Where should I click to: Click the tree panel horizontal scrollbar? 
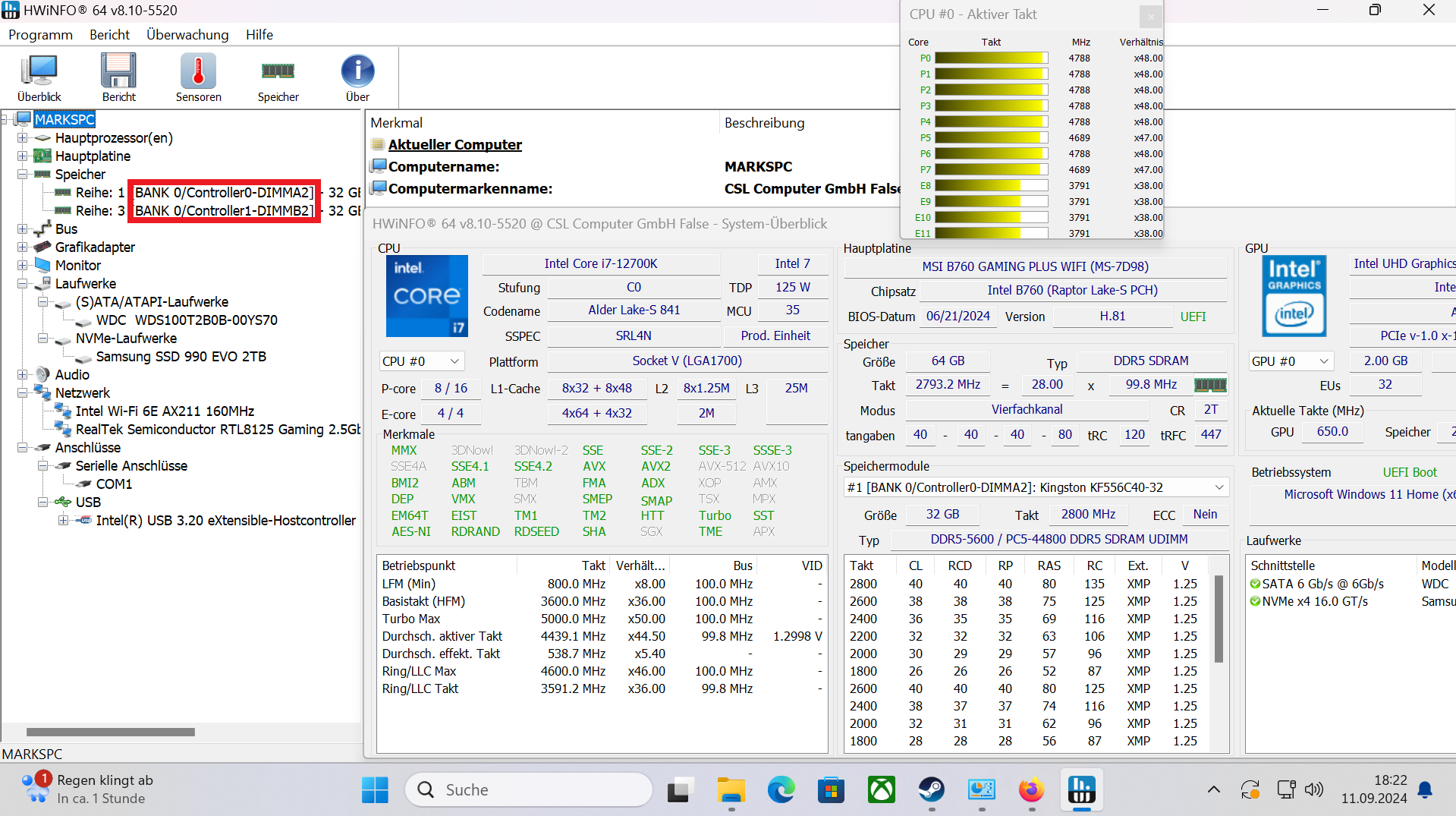[111, 733]
